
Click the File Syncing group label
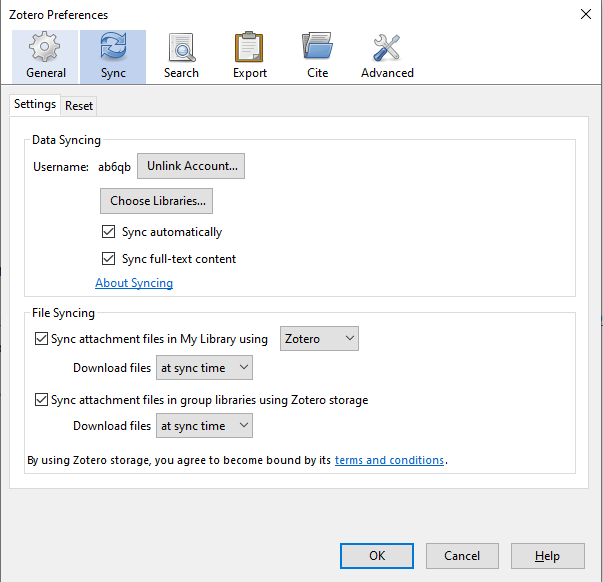point(63,313)
